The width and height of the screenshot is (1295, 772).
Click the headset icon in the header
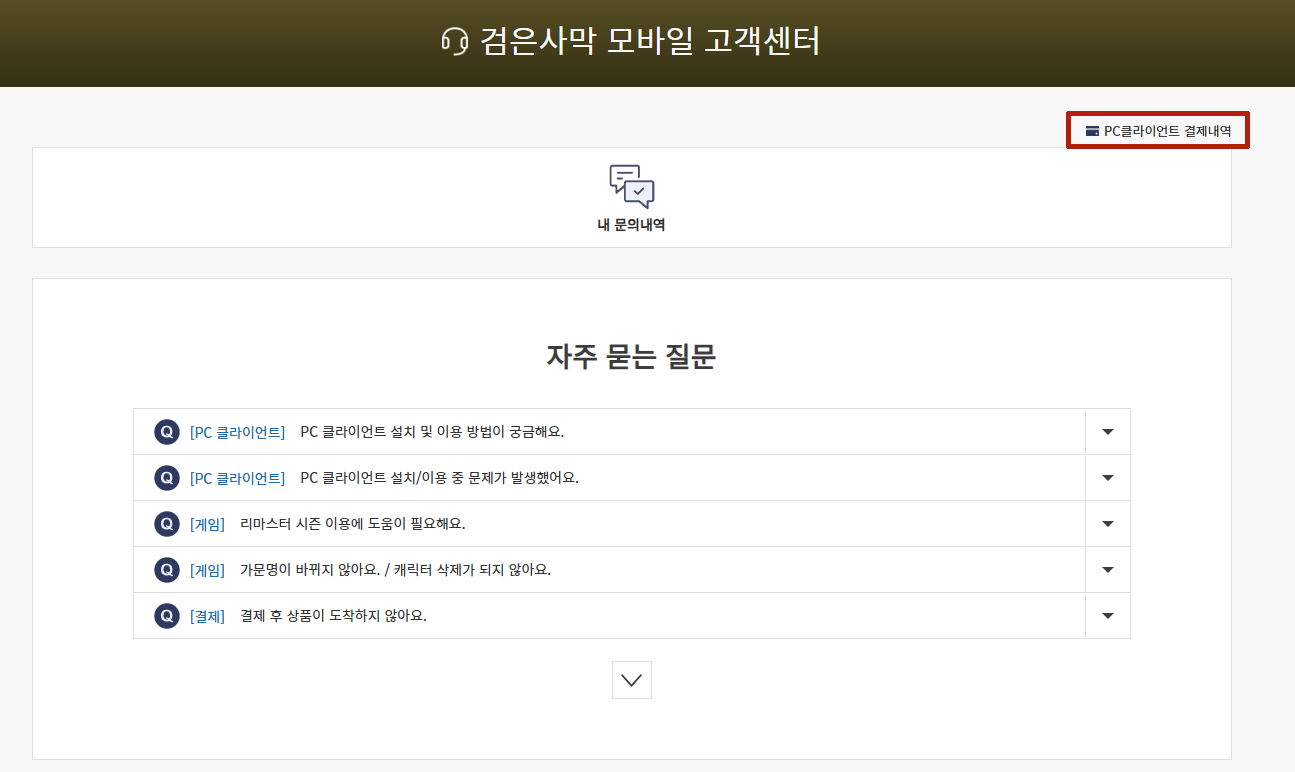pyautogui.click(x=455, y=42)
